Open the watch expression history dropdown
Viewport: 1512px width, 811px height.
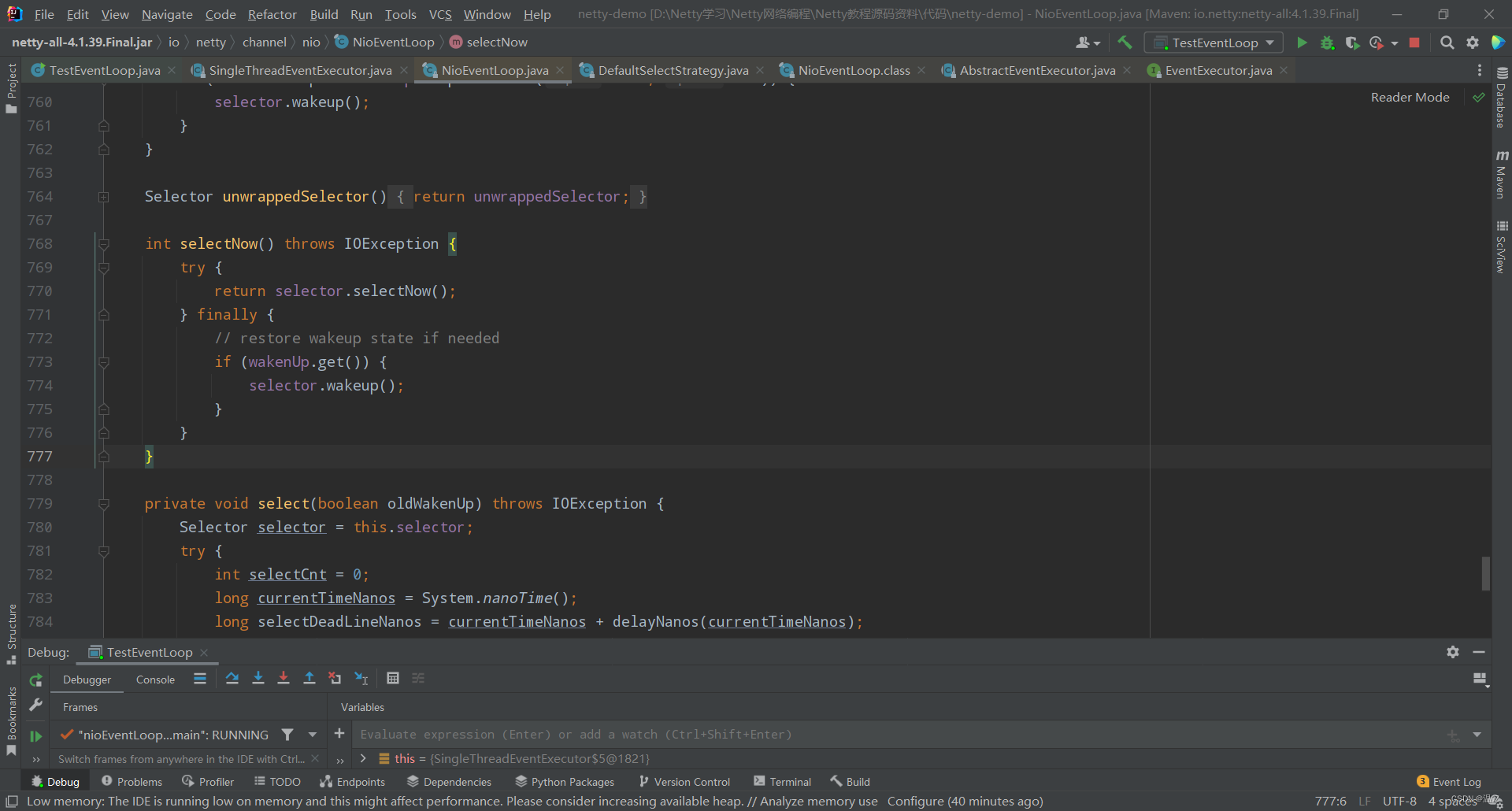point(1477,735)
